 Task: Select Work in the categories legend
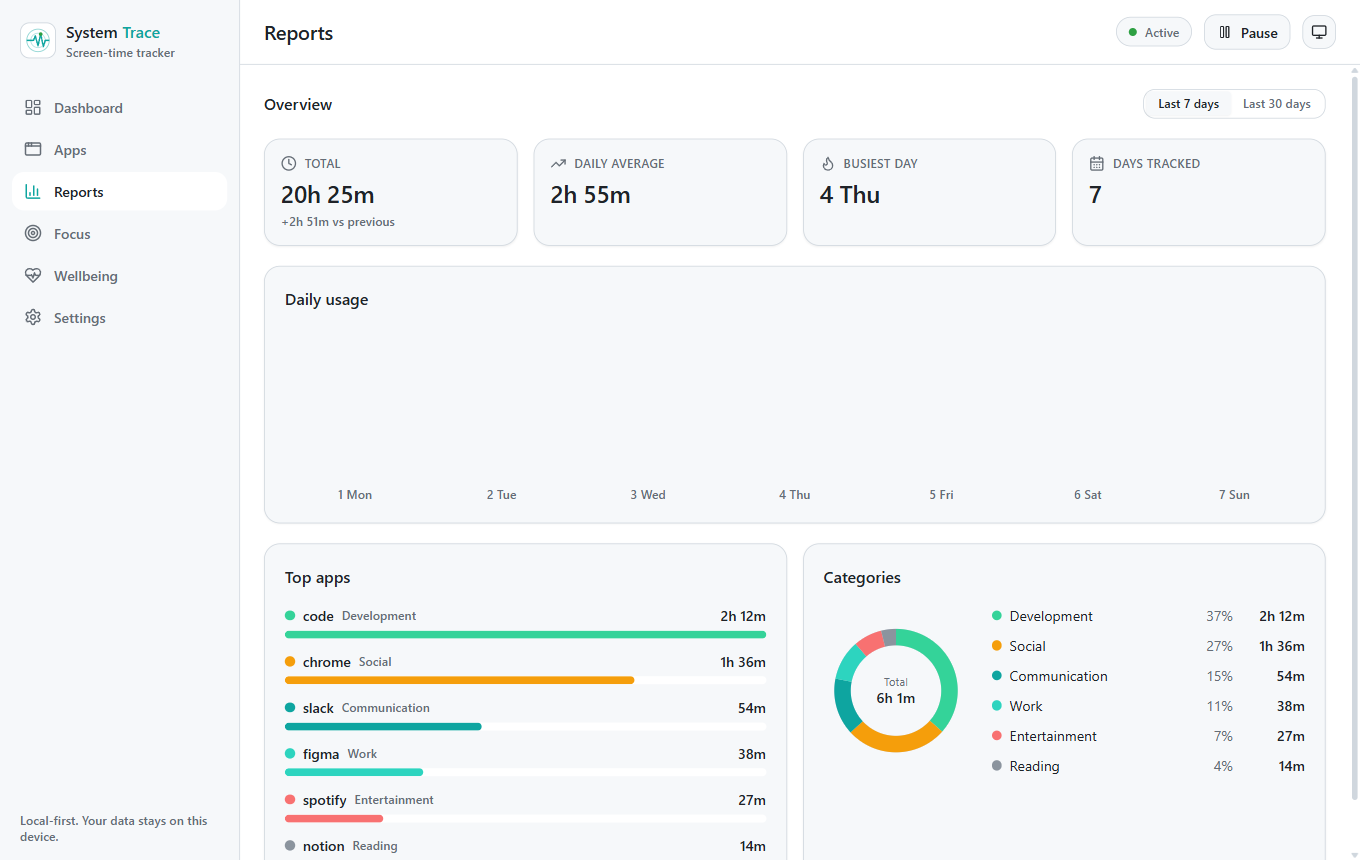[1026, 706]
